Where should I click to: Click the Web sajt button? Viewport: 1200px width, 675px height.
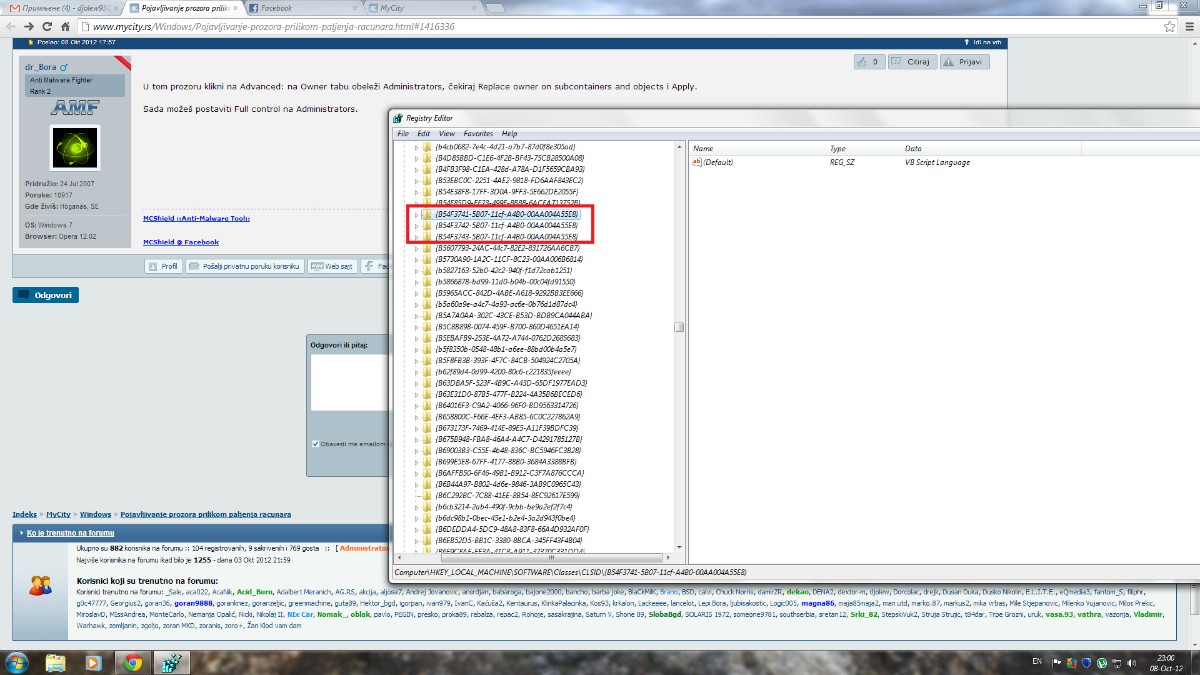(x=331, y=266)
